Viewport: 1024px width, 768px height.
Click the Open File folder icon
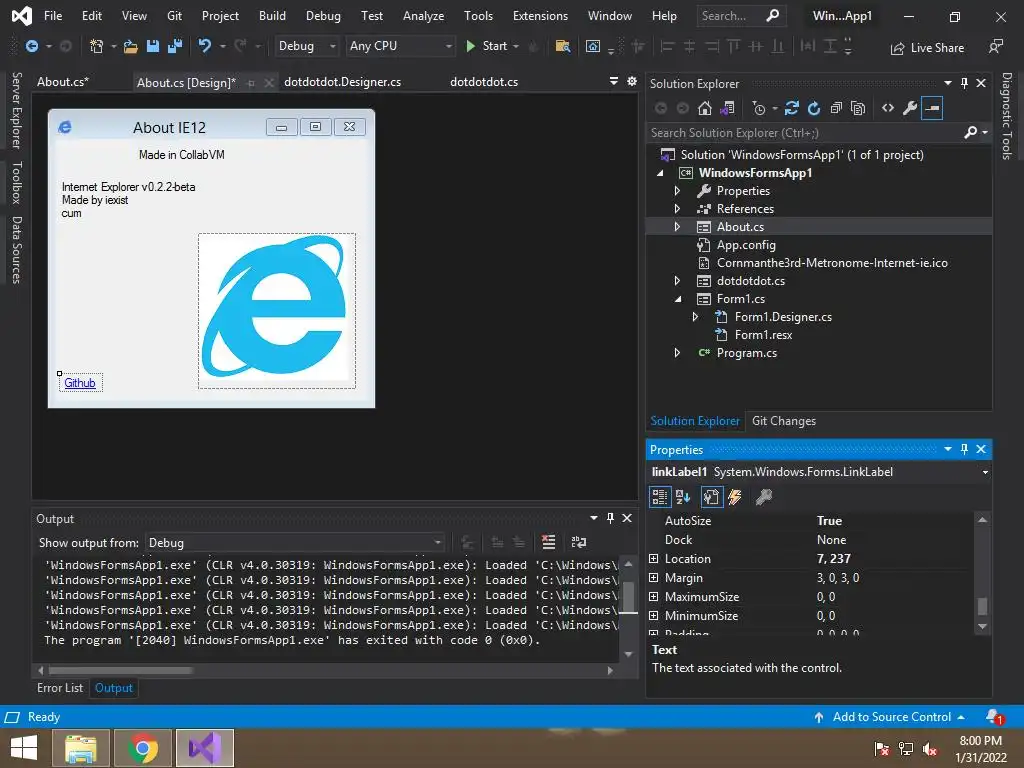[x=131, y=46]
